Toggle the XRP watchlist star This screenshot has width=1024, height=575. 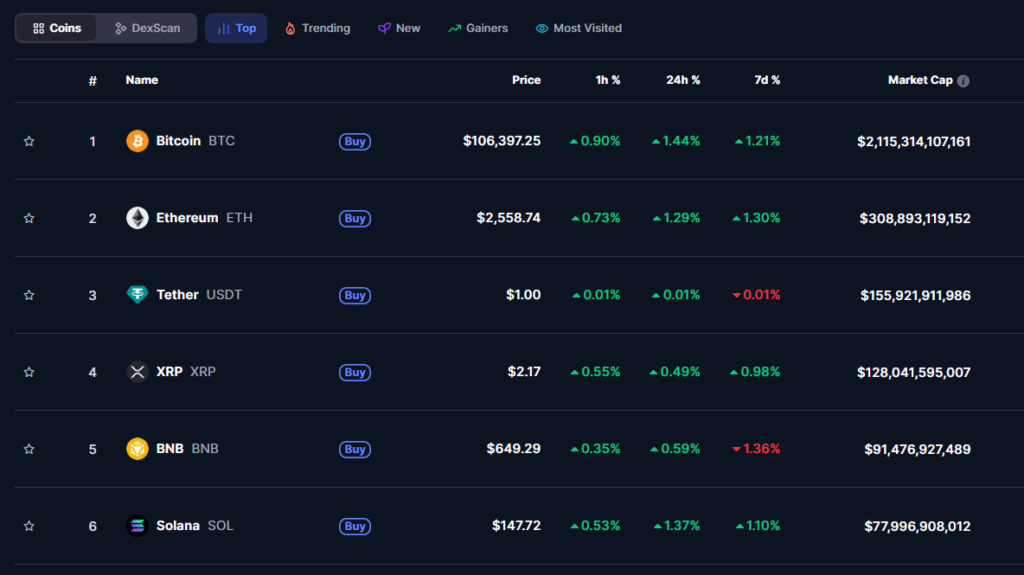tap(29, 372)
